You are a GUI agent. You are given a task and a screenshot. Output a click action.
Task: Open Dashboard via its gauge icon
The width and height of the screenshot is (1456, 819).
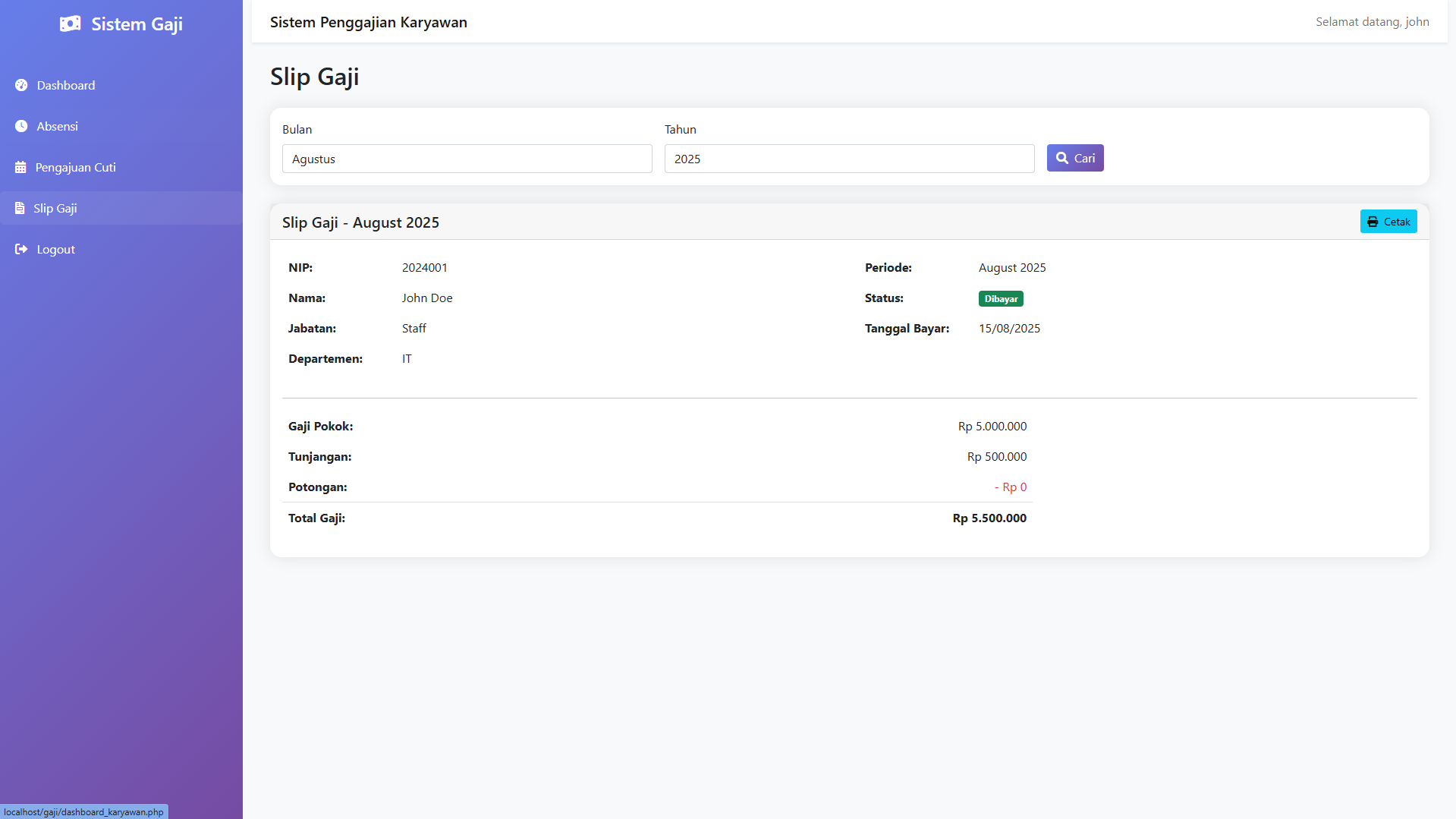click(21, 86)
